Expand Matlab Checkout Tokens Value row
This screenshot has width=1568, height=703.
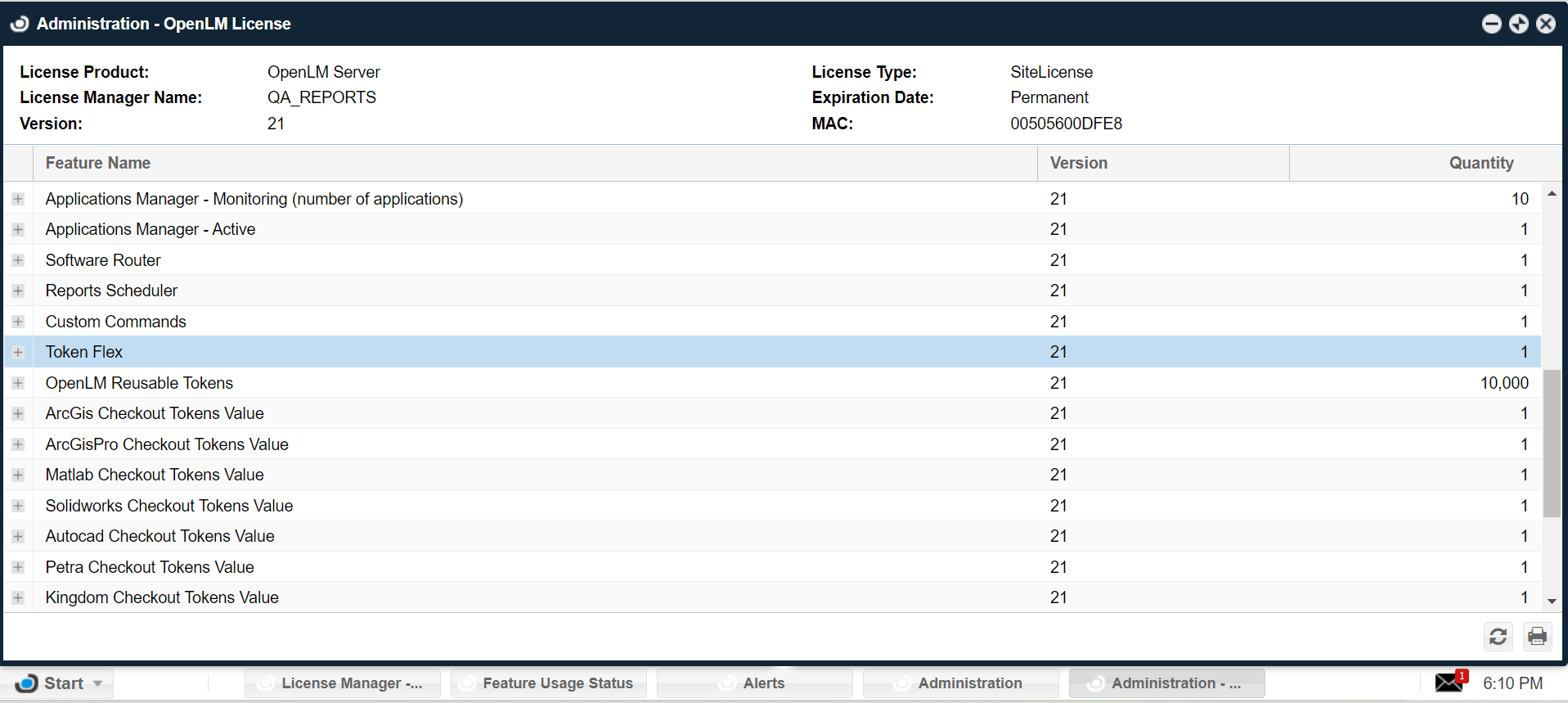pos(18,475)
